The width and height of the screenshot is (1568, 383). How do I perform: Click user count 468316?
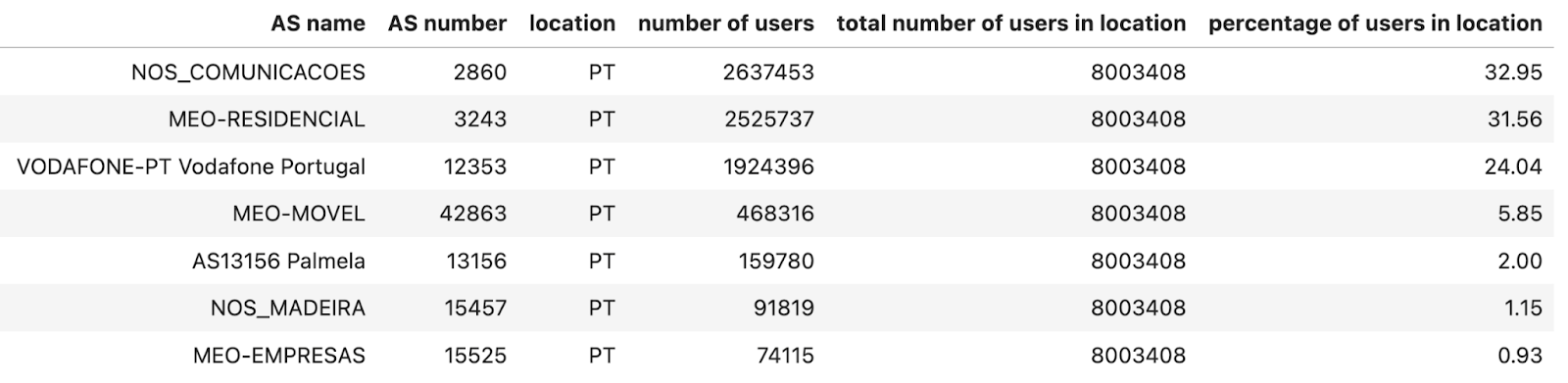pos(775,214)
